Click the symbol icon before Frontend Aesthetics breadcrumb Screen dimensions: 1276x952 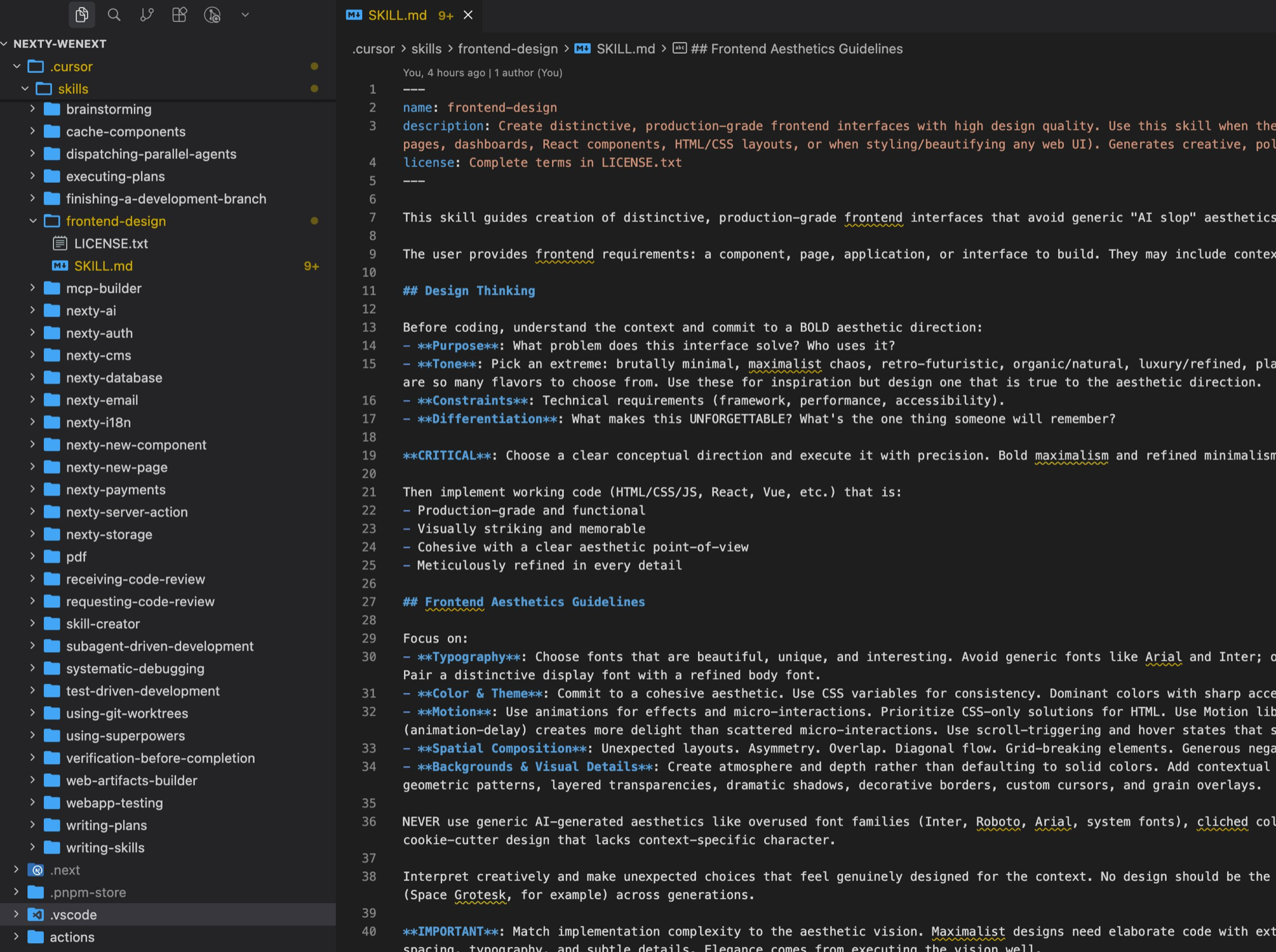click(x=680, y=49)
